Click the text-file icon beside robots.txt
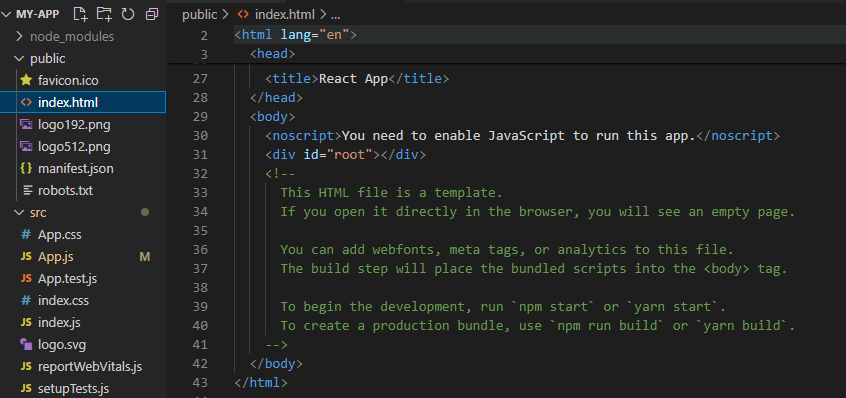 point(27,190)
